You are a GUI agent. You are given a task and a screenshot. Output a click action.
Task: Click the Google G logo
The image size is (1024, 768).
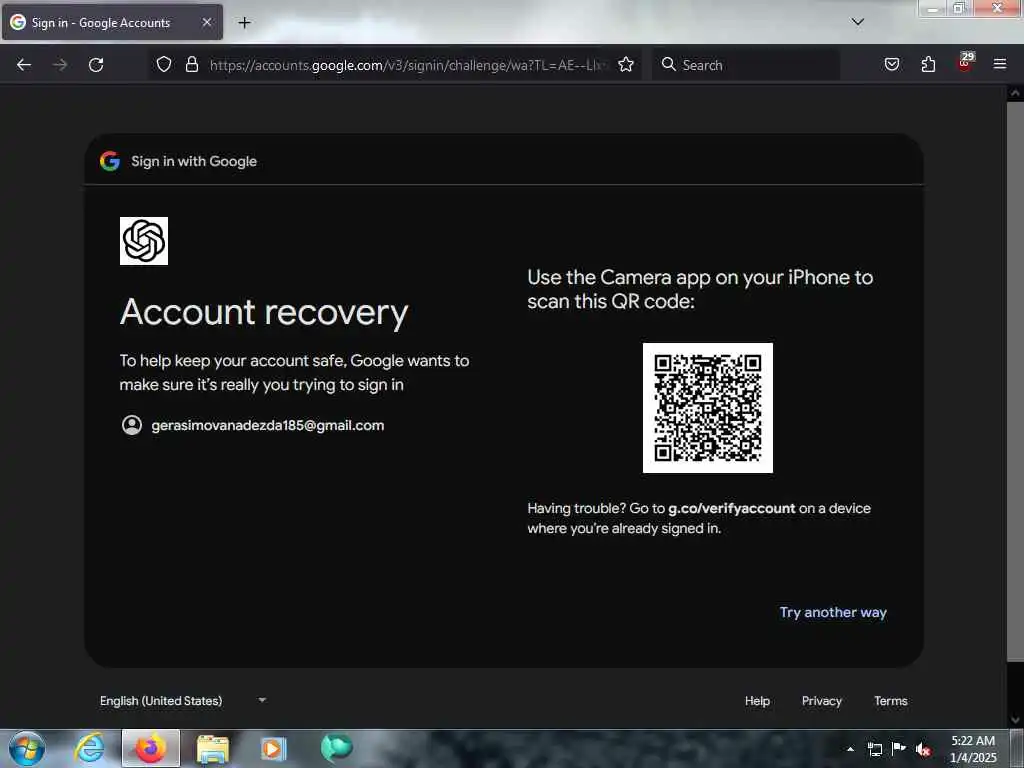tap(110, 161)
